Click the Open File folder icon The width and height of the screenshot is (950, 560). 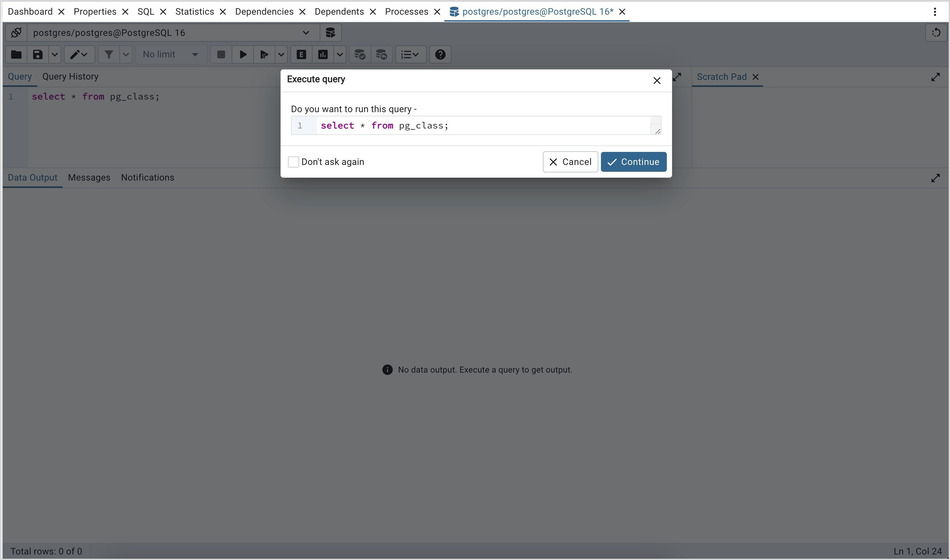pos(16,55)
